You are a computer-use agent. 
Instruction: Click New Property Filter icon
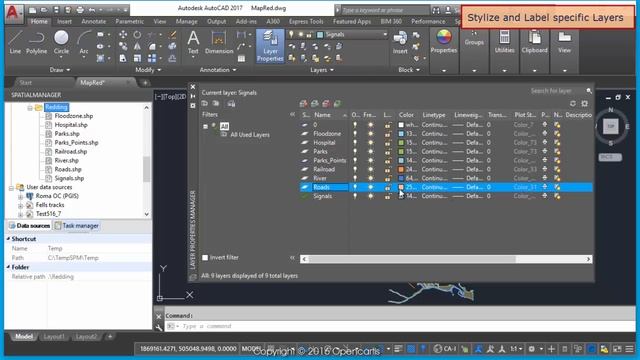click(204, 104)
